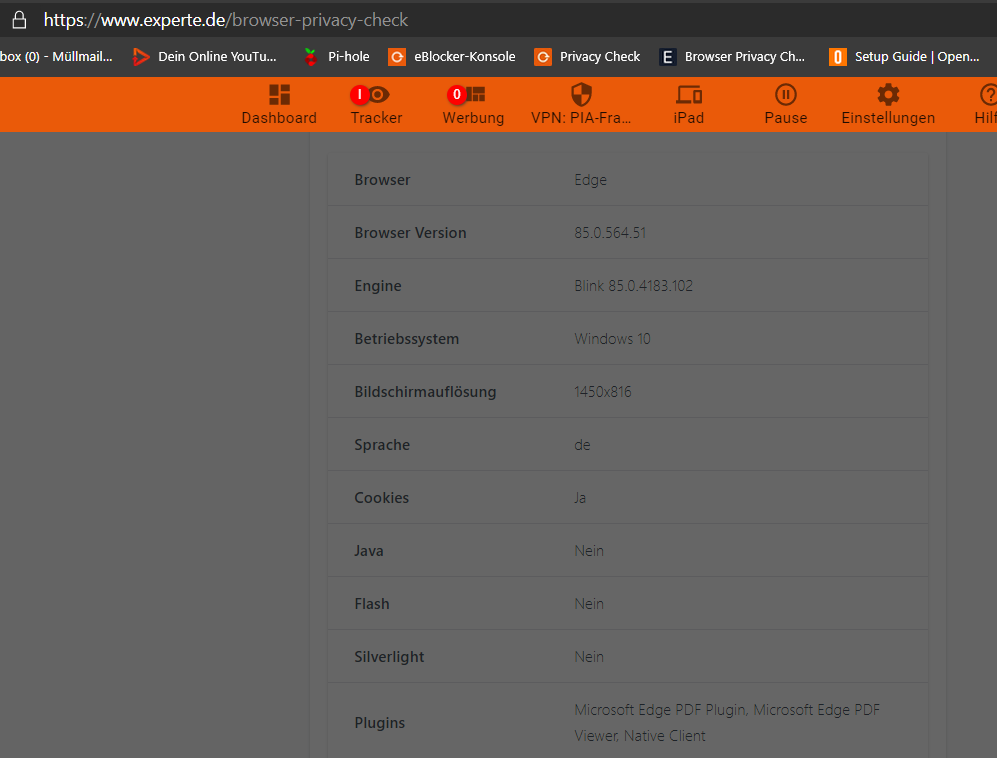The image size is (997, 758).
Task: Open the Privacy Check bookmark label
Action: click(600, 57)
